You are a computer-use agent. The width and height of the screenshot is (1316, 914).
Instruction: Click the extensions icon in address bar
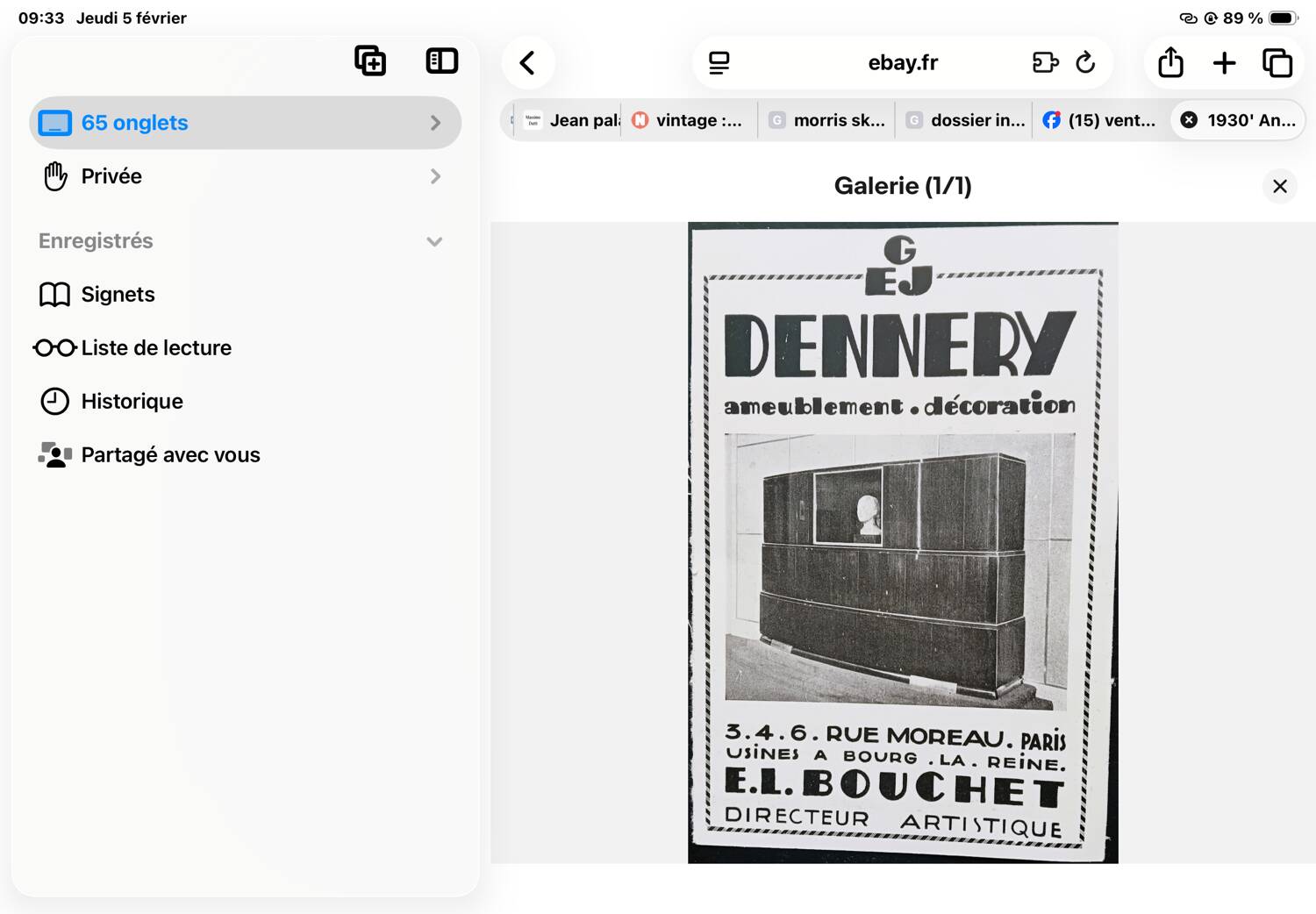1045,63
